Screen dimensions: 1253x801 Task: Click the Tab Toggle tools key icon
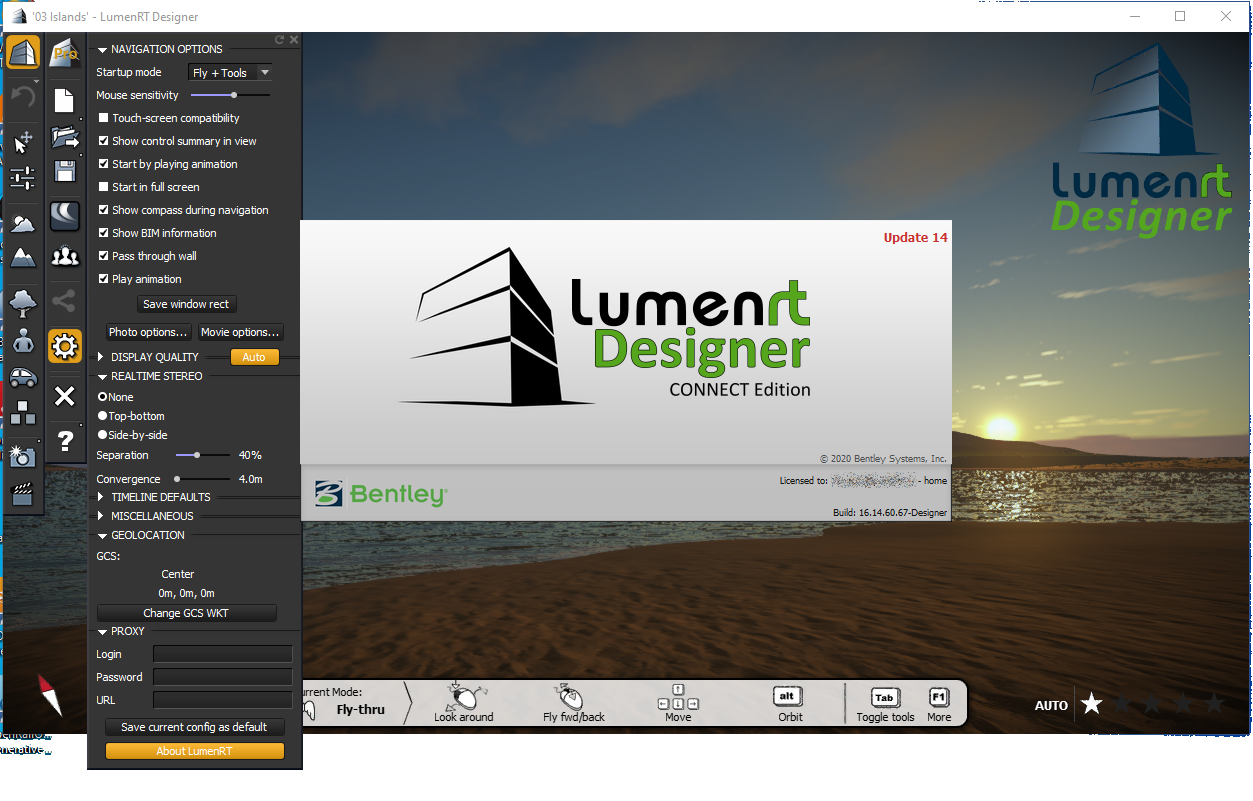(884, 697)
